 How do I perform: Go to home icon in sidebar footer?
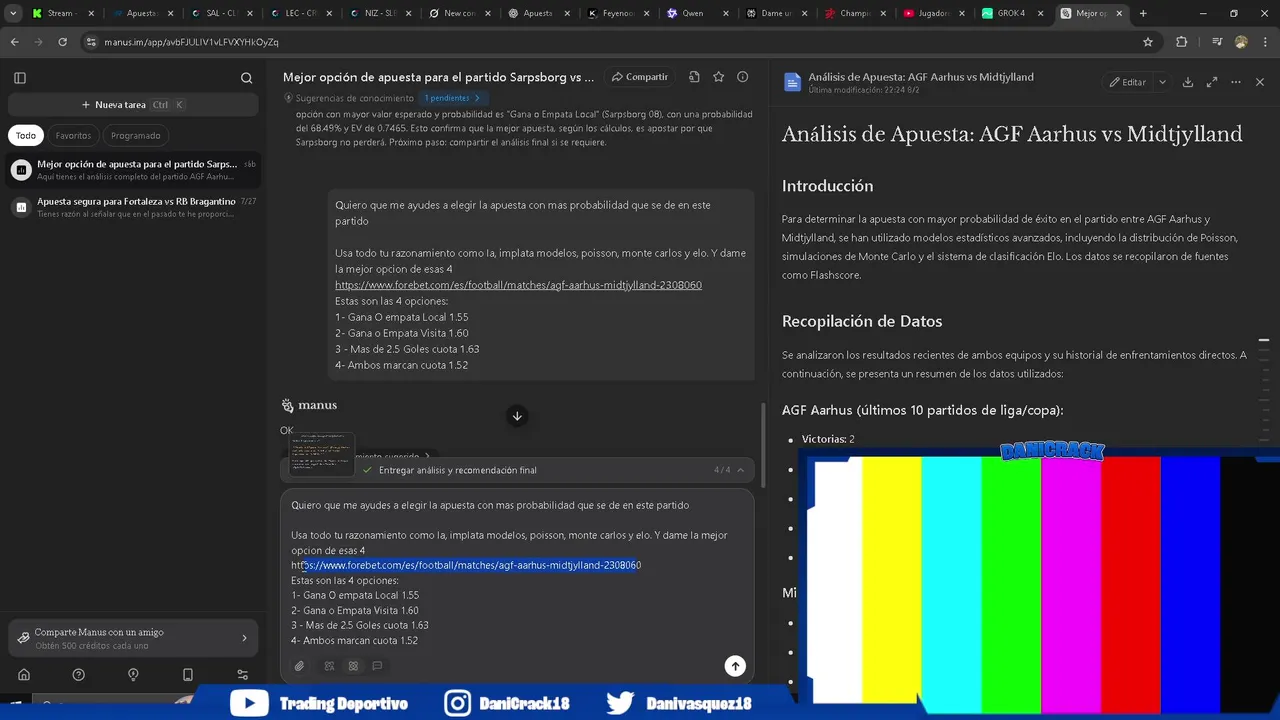coord(24,675)
